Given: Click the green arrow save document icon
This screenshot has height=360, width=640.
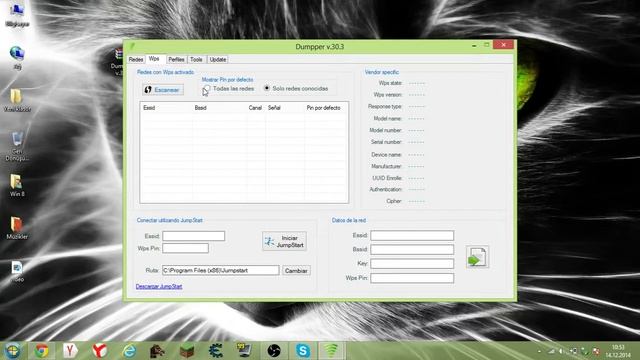Looking at the screenshot, I should [x=477, y=257].
